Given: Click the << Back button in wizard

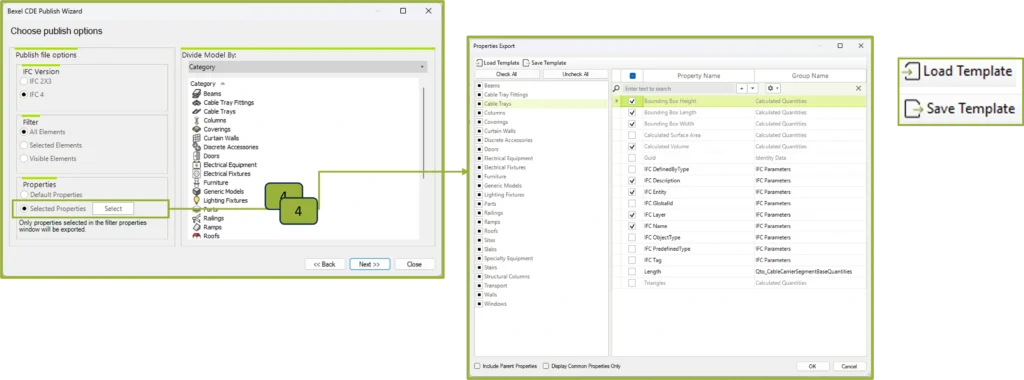Looking at the screenshot, I should point(325,264).
